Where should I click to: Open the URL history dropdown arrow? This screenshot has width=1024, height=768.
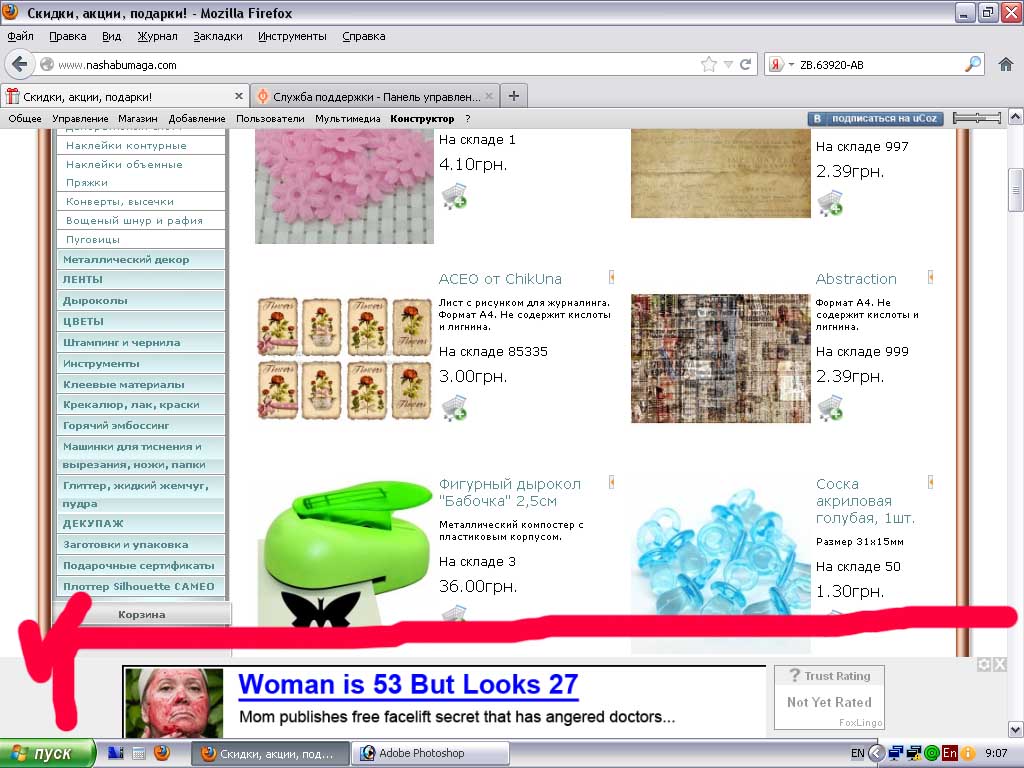coord(728,65)
